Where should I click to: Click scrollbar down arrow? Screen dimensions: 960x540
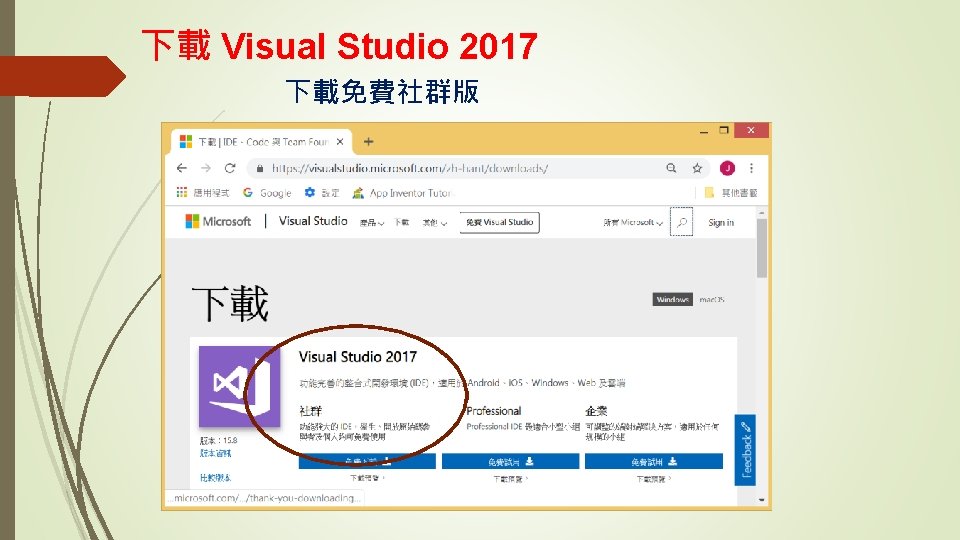tap(762, 500)
